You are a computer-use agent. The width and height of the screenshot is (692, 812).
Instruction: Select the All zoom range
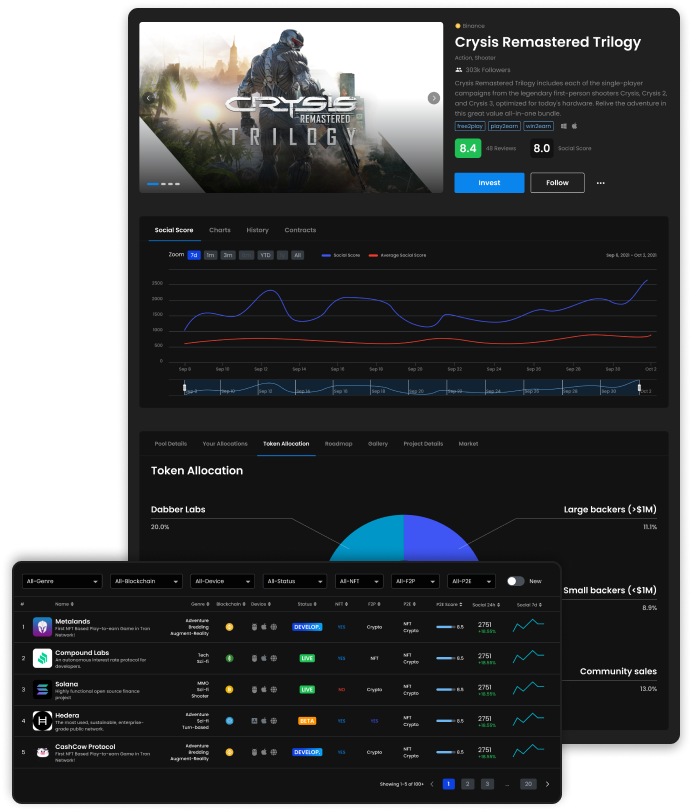(x=298, y=255)
